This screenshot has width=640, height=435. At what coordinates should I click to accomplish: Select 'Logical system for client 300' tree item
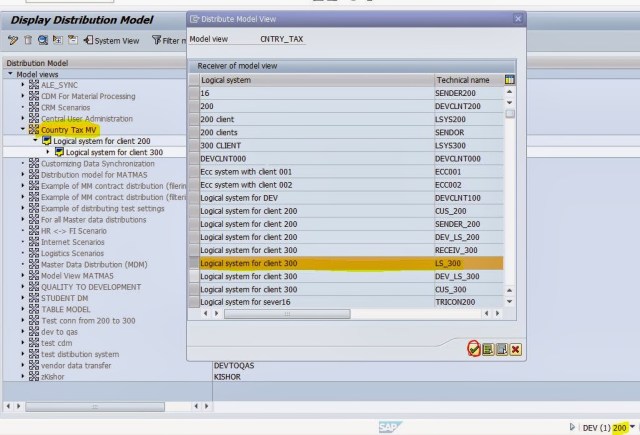(121, 152)
